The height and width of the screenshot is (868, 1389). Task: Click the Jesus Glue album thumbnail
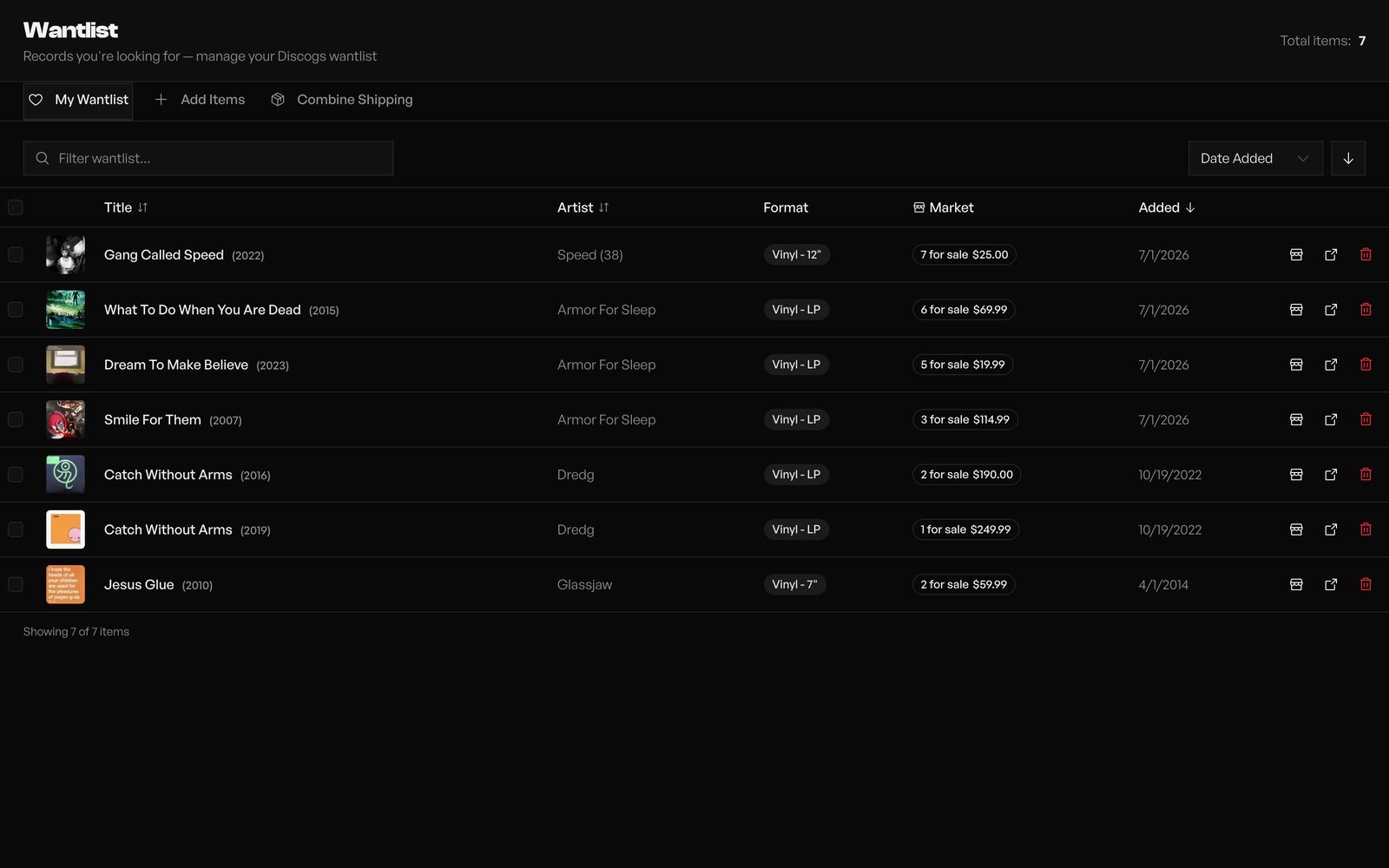point(65,584)
